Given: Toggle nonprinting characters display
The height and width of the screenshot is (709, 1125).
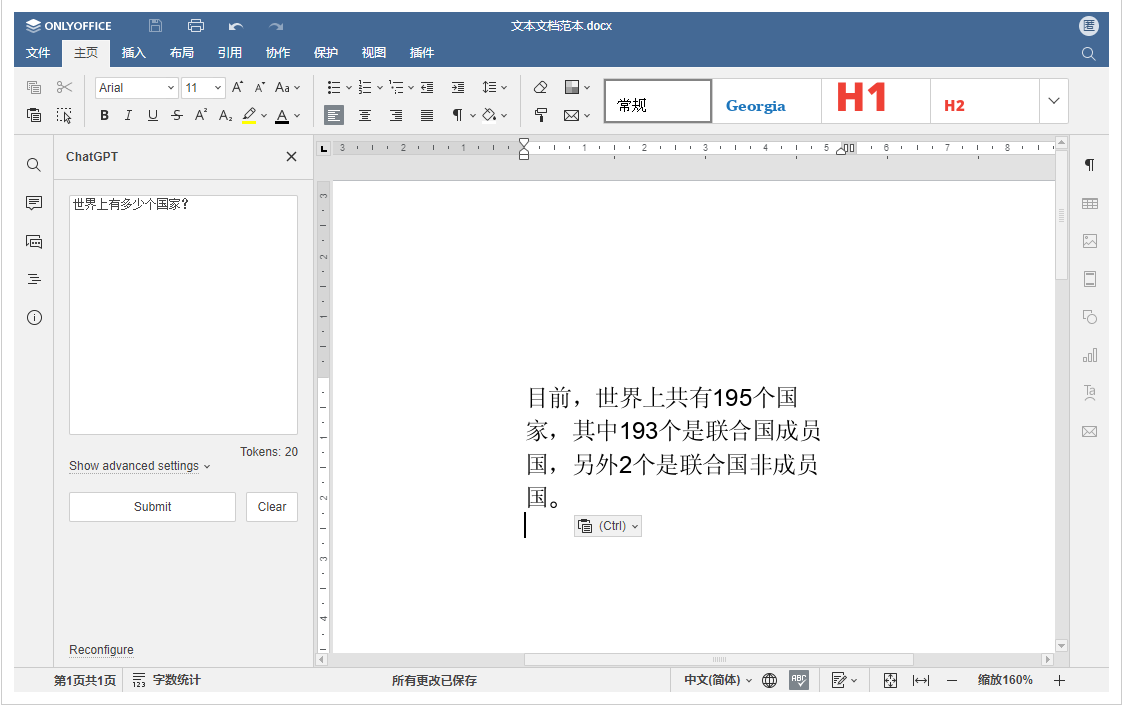Looking at the screenshot, I should 456,115.
